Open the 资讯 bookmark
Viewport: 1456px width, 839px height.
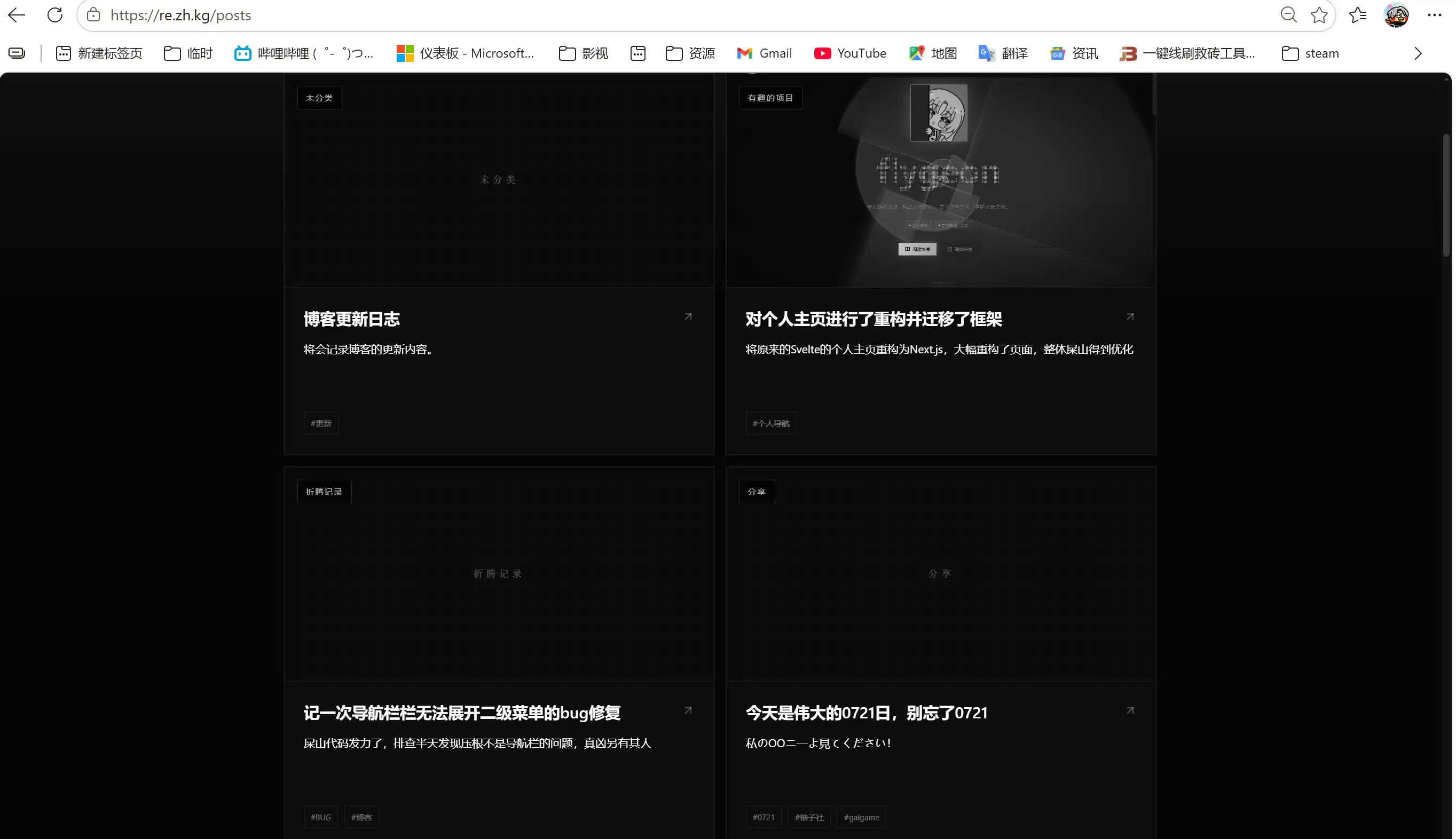tap(1074, 53)
